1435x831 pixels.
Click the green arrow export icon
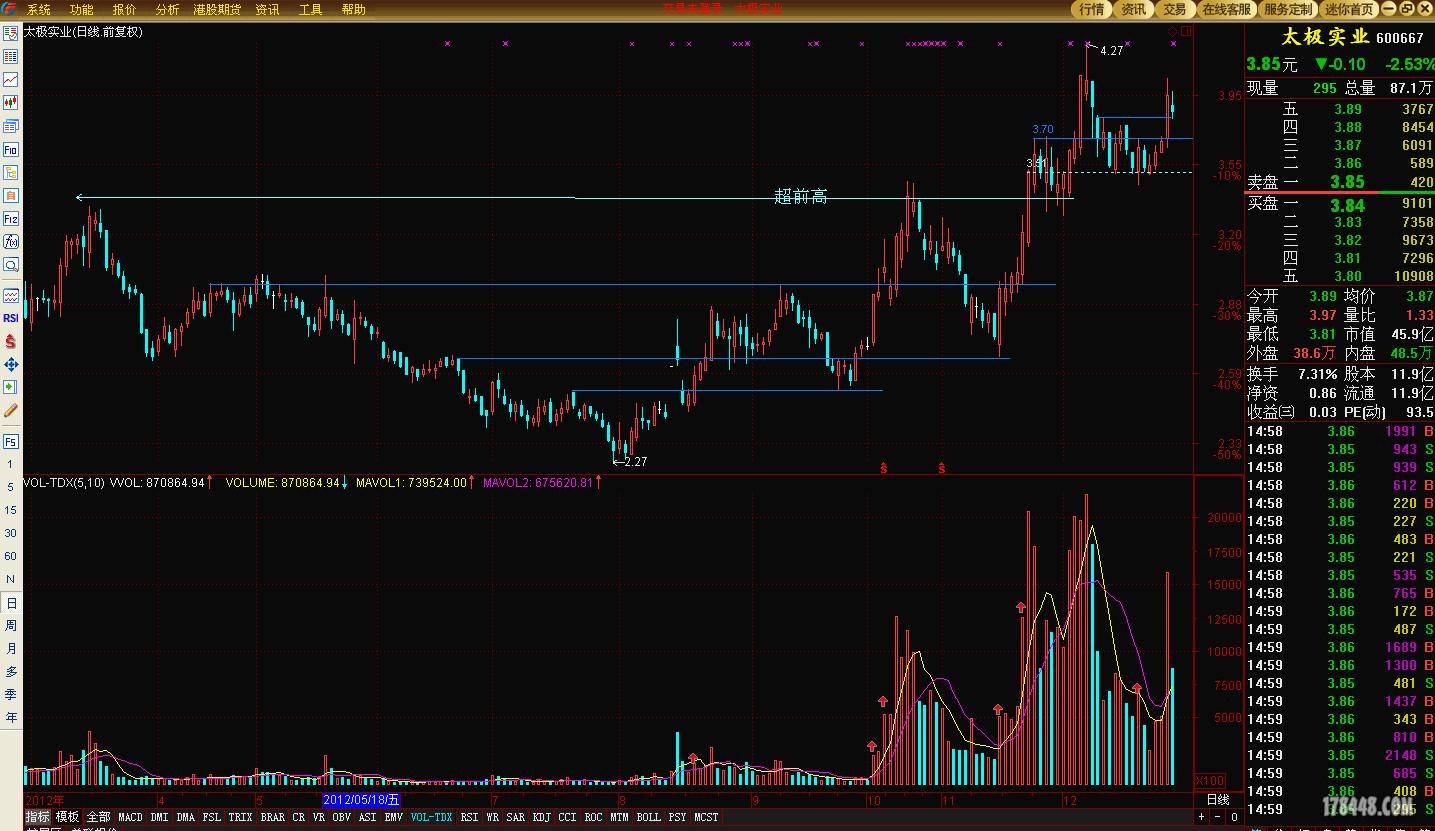[x=11, y=387]
